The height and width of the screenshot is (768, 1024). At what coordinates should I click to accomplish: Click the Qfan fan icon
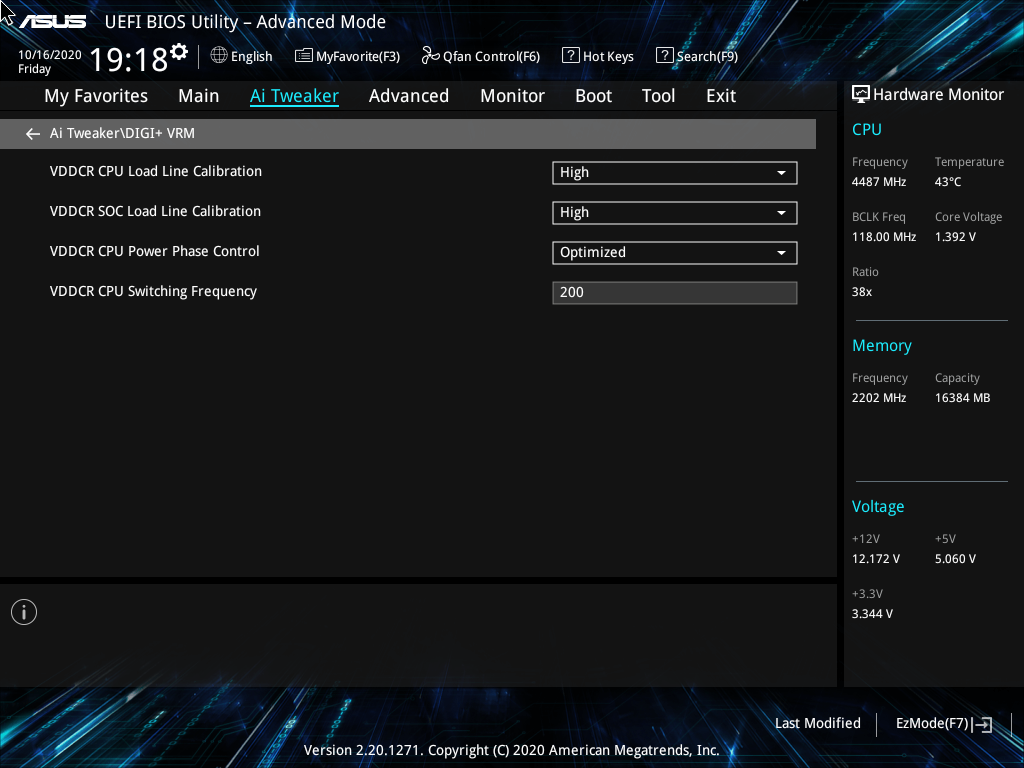pyautogui.click(x=430, y=56)
